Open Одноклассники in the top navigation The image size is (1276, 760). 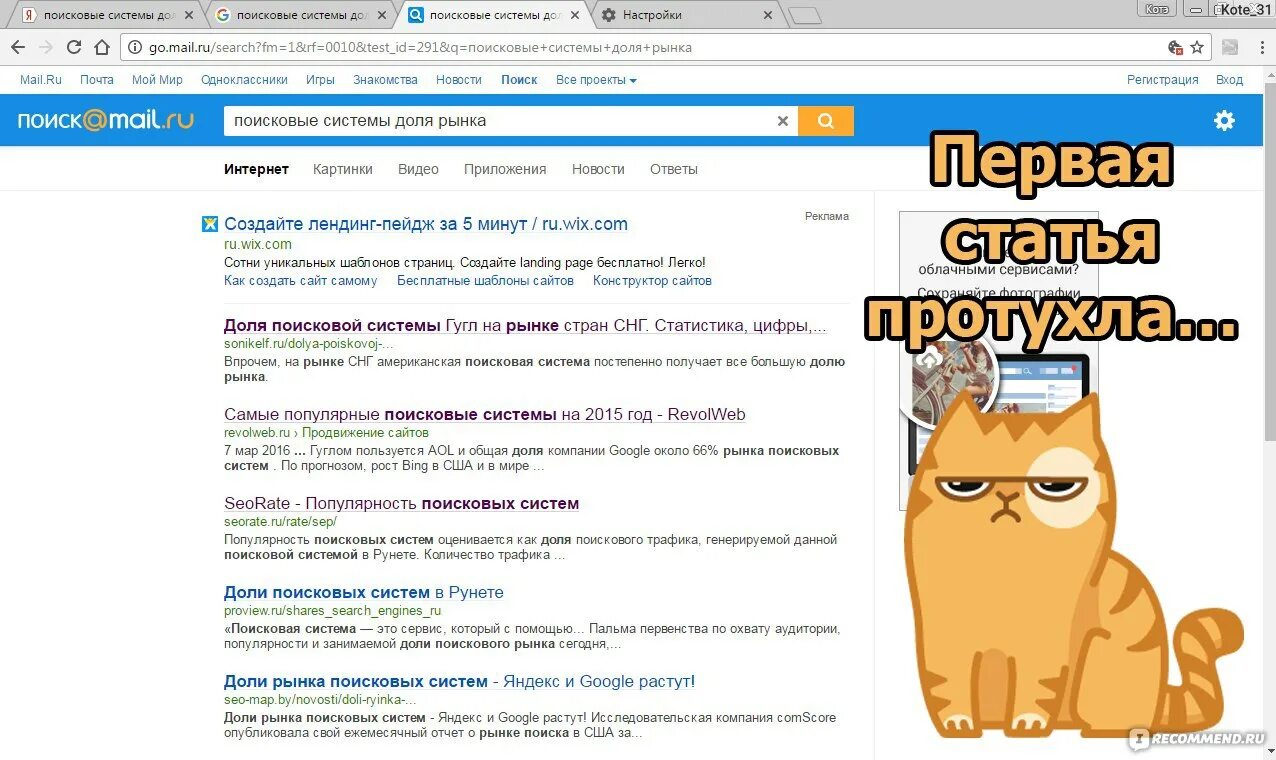coord(244,80)
